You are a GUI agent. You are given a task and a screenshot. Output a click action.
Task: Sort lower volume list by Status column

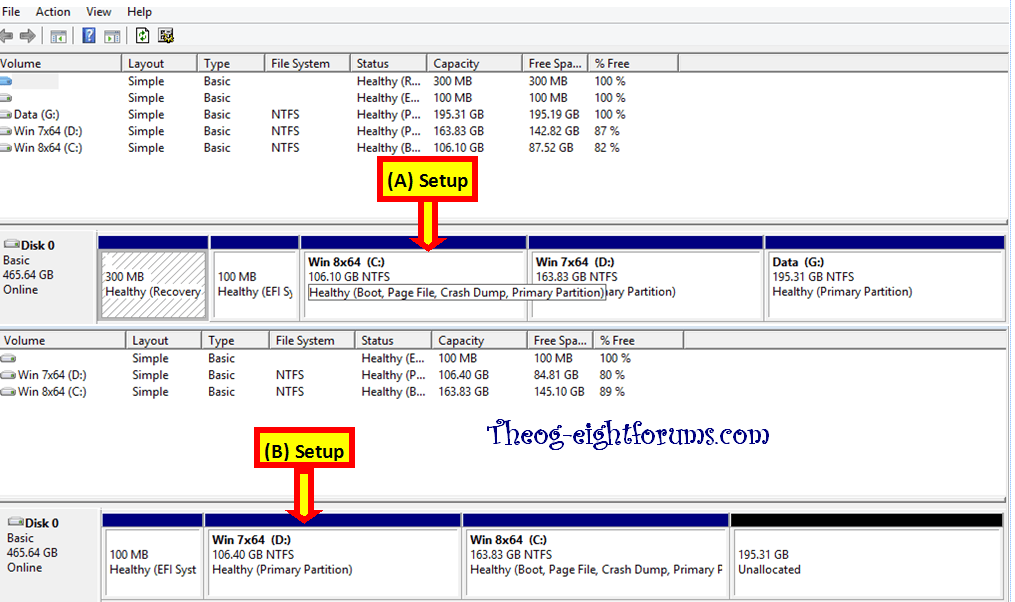click(x=394, y=340)
